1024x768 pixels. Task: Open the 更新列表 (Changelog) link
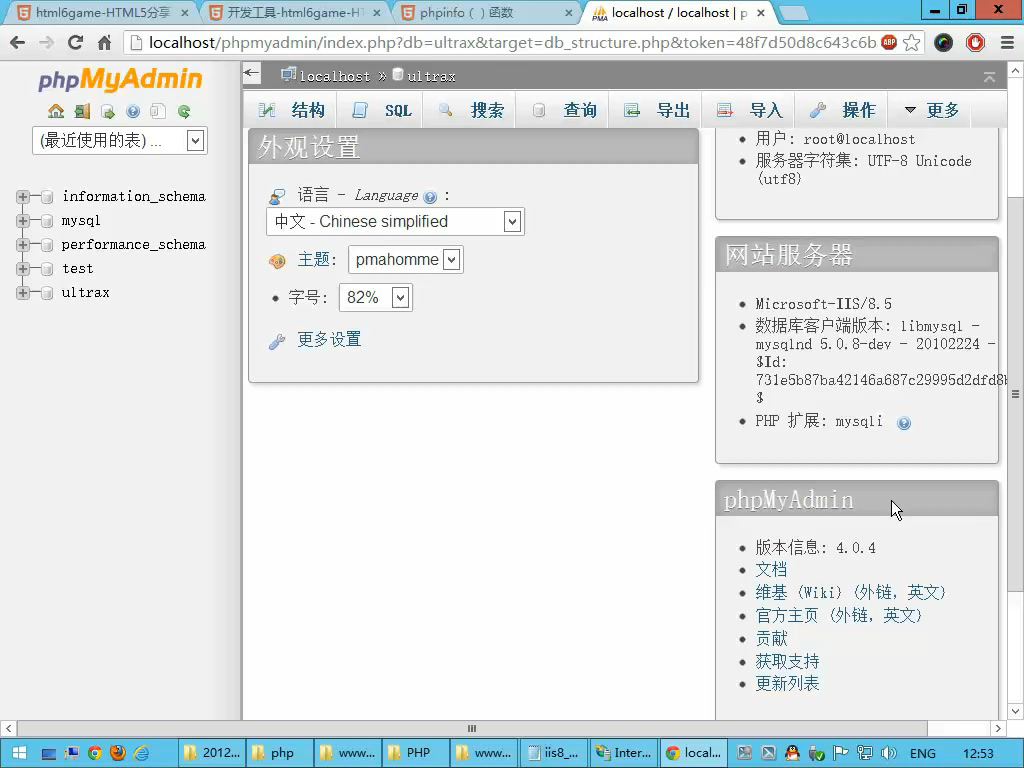coord(787,683)
